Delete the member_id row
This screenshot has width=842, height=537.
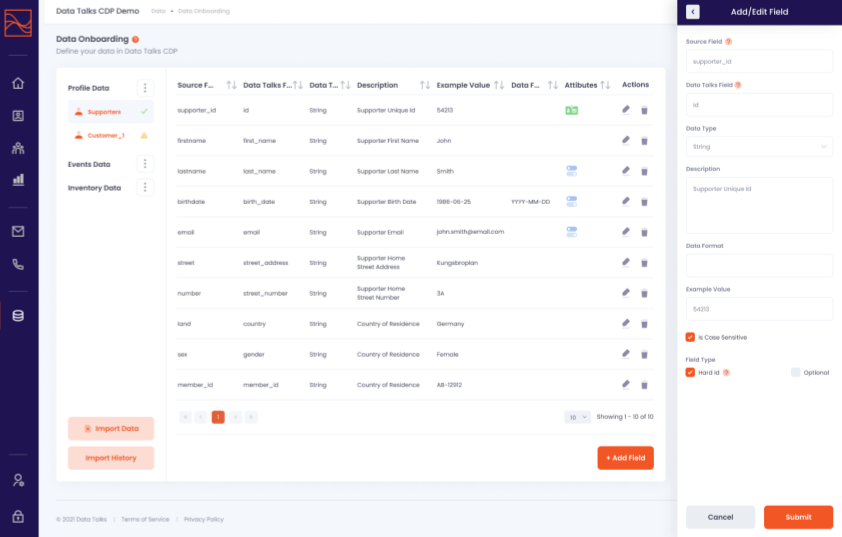coord(644,385)
